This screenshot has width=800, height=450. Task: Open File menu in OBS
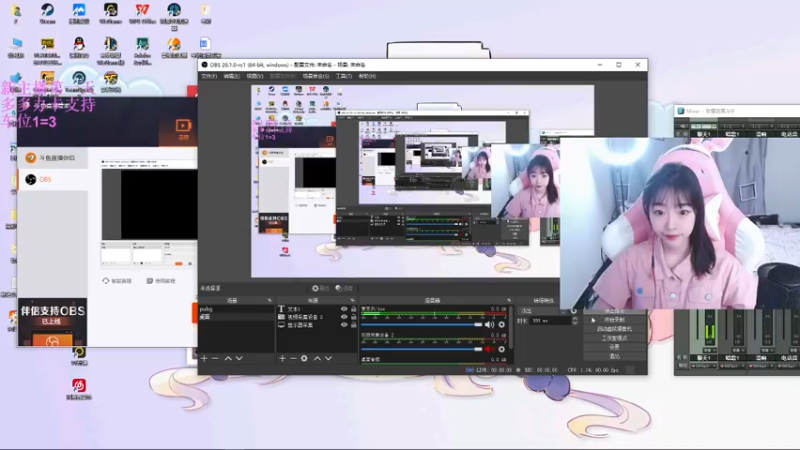209,76
